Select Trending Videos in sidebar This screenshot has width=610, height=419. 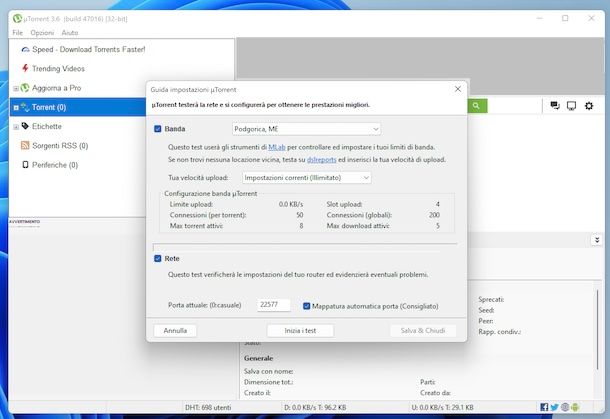(x=58, y=68)
